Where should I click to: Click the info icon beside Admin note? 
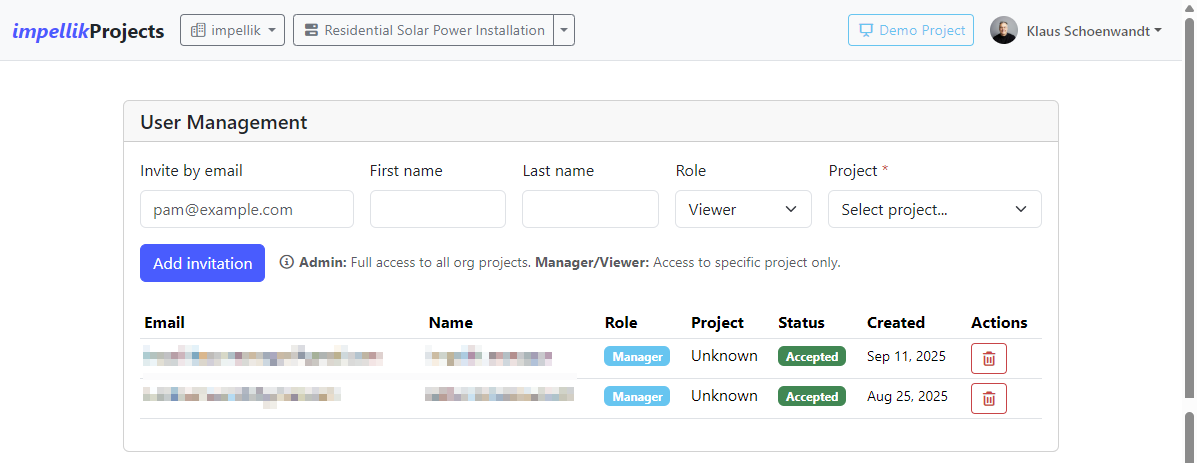[286, 262]
